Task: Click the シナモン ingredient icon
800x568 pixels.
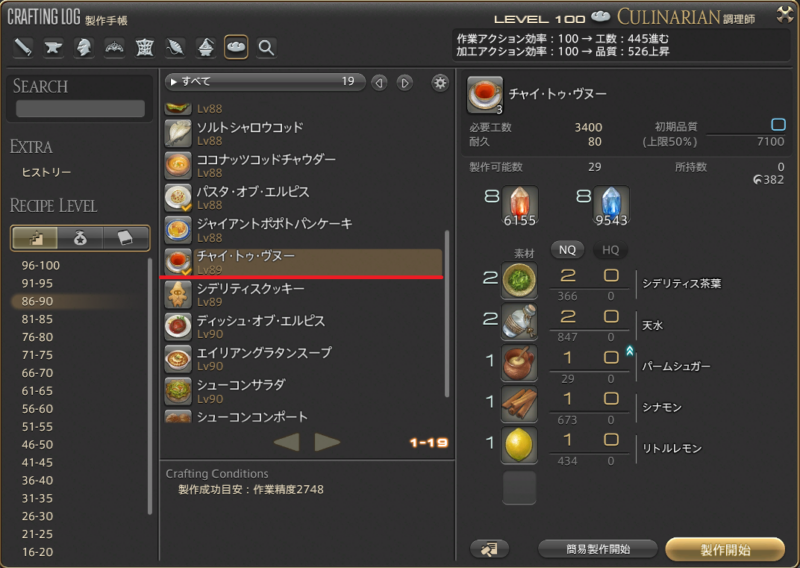Action: click(x=519, y=403)
